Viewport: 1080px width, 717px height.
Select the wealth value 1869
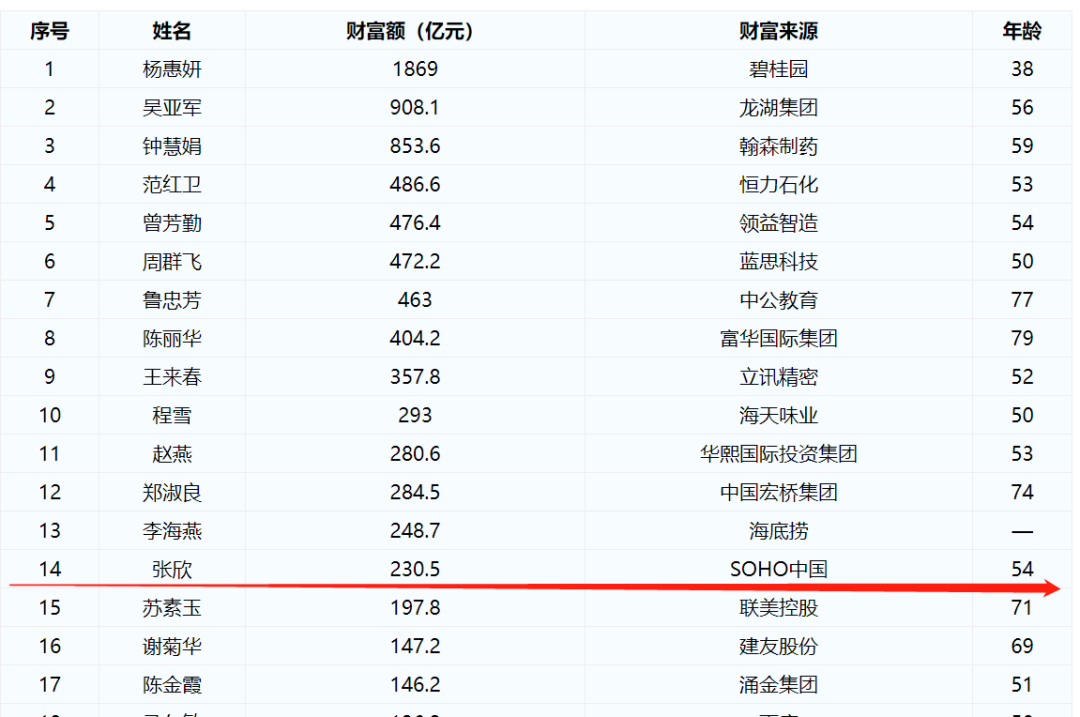[415, 69]
